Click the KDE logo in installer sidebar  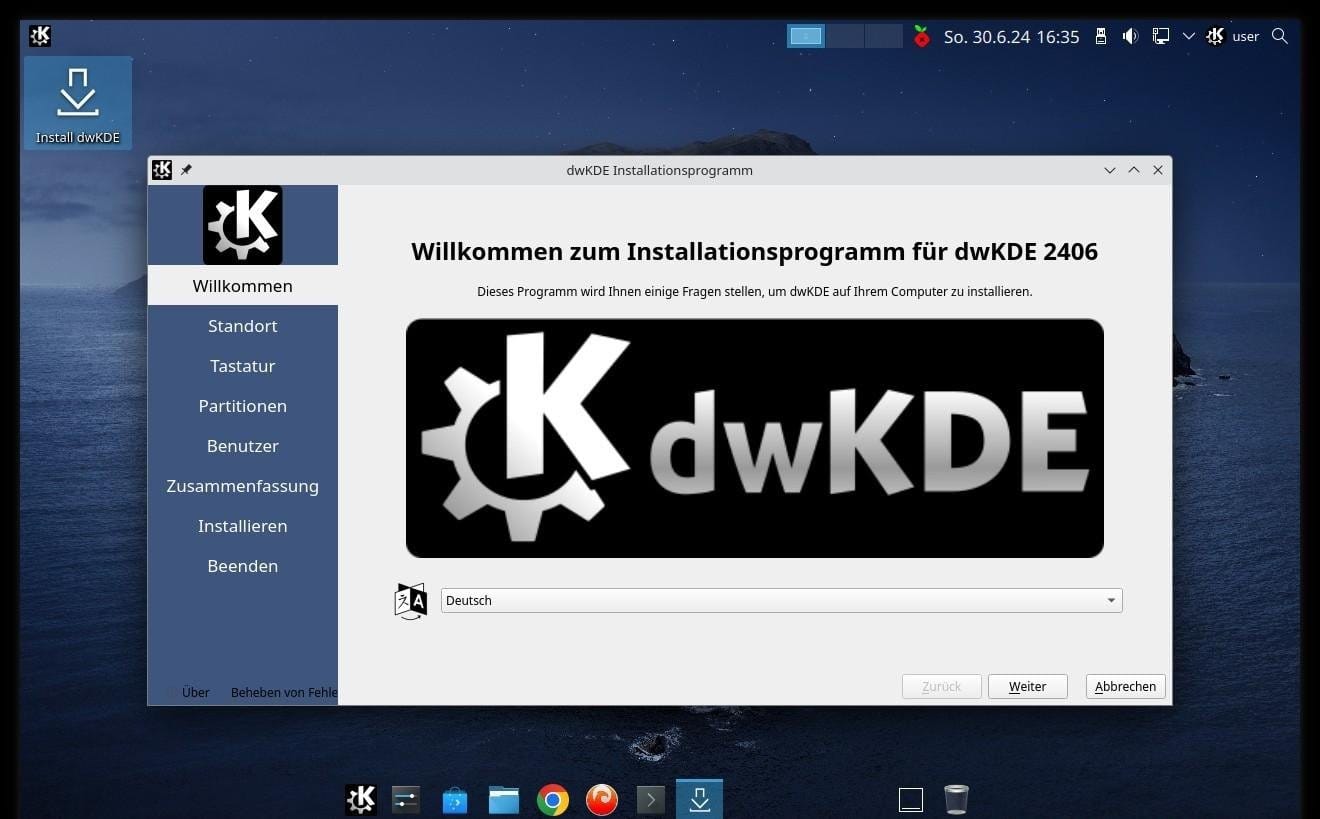[x=243, y=225]
